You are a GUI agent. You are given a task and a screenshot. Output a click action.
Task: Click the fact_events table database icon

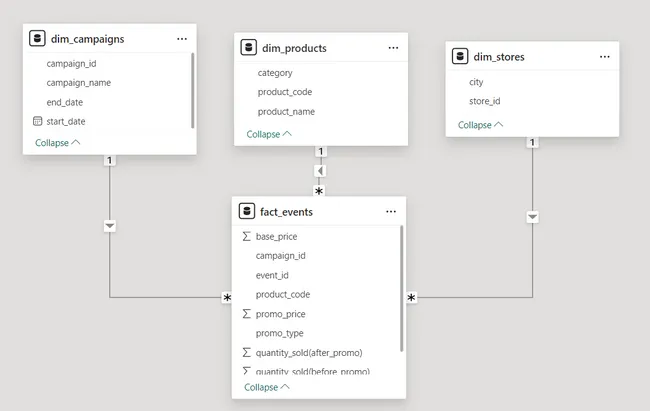coord(246,212)
